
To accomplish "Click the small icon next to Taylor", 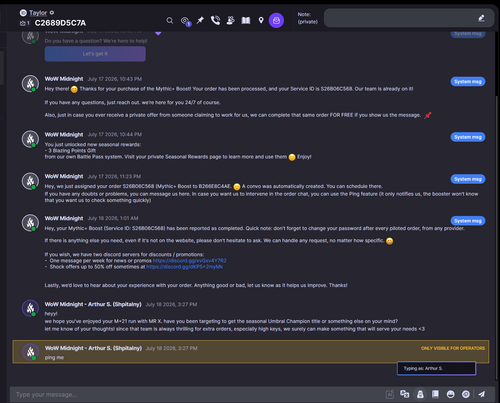I will click(52, 13).
